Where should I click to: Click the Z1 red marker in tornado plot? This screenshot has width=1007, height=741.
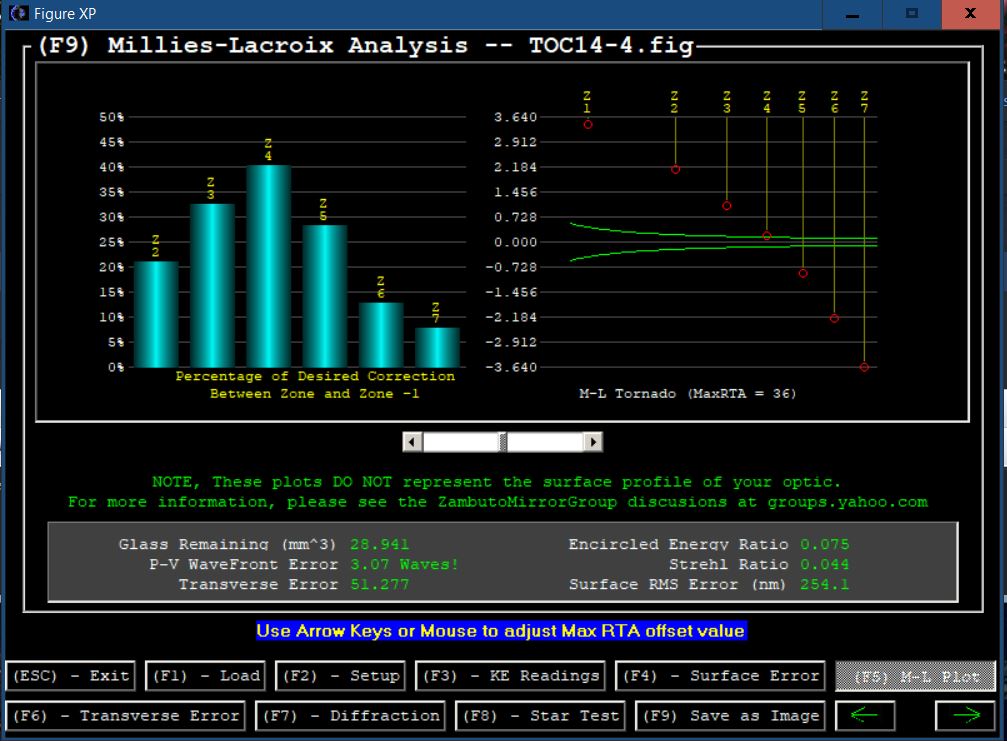tap(588, 125)
